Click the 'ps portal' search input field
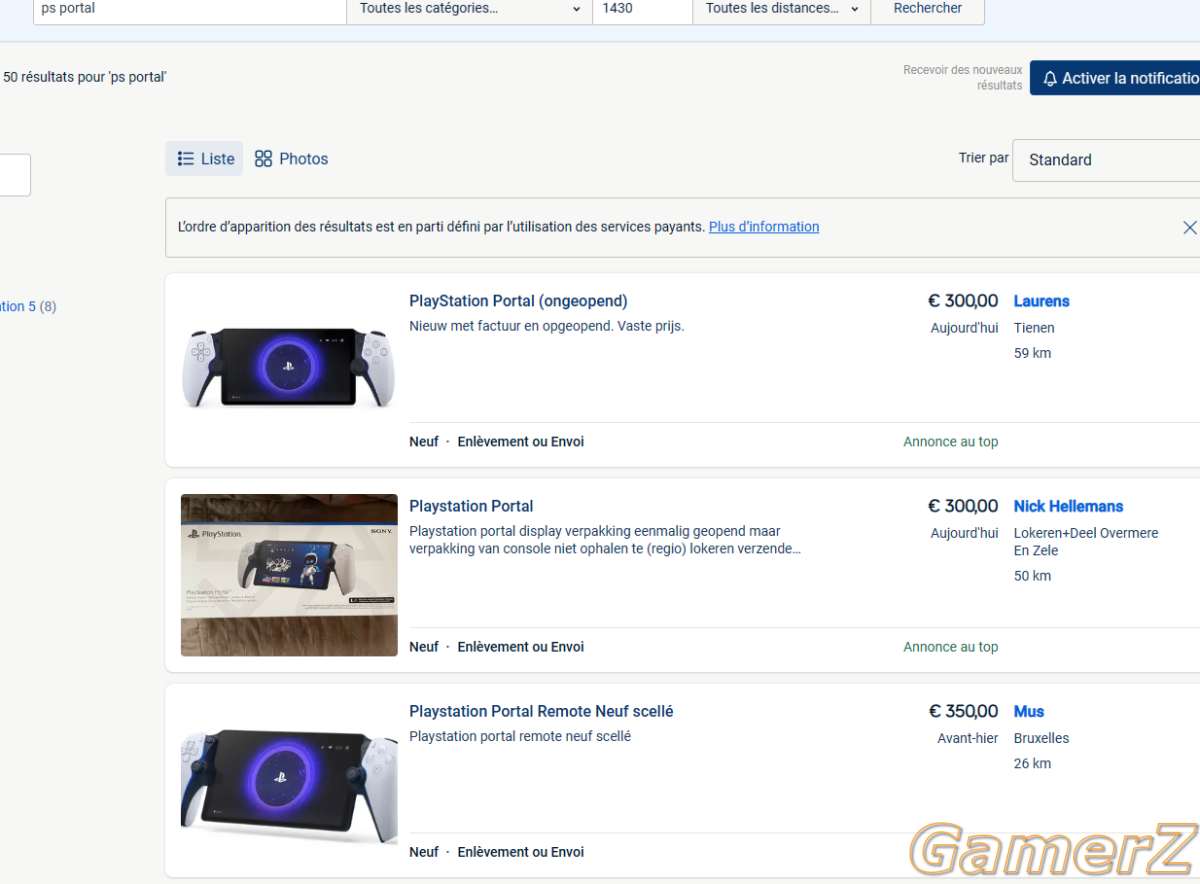 click(x=190, y=9)
